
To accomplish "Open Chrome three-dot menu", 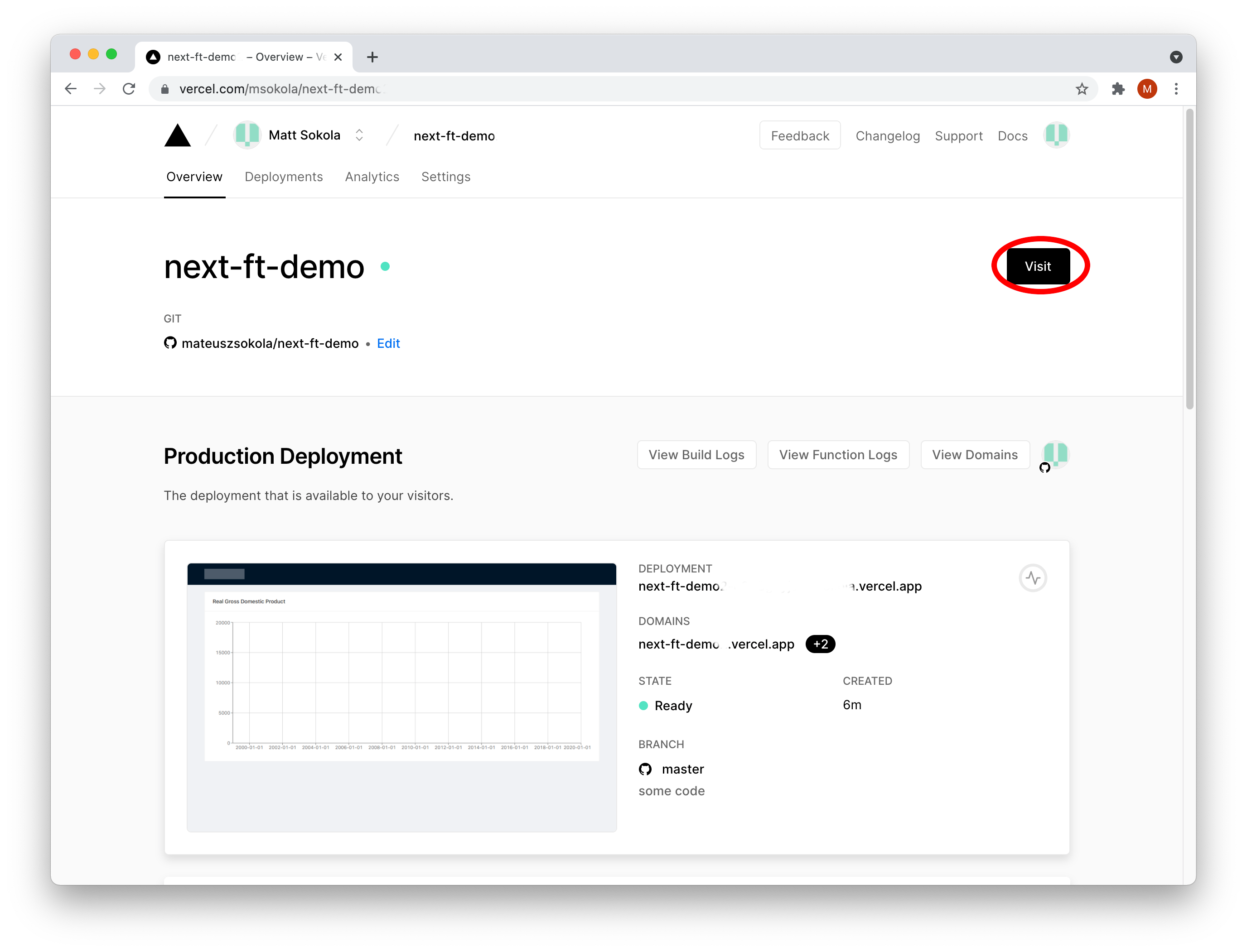I will click(x=1176, y=89).
